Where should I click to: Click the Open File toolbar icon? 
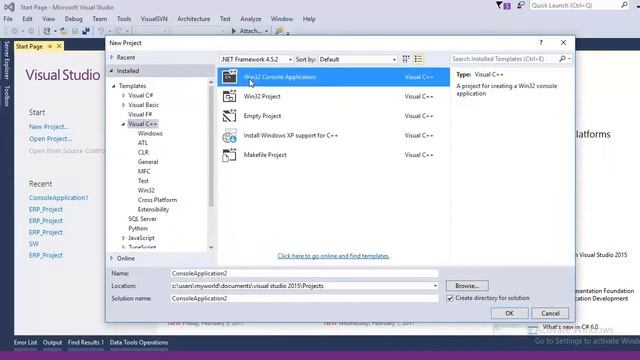tap(64, 31)
